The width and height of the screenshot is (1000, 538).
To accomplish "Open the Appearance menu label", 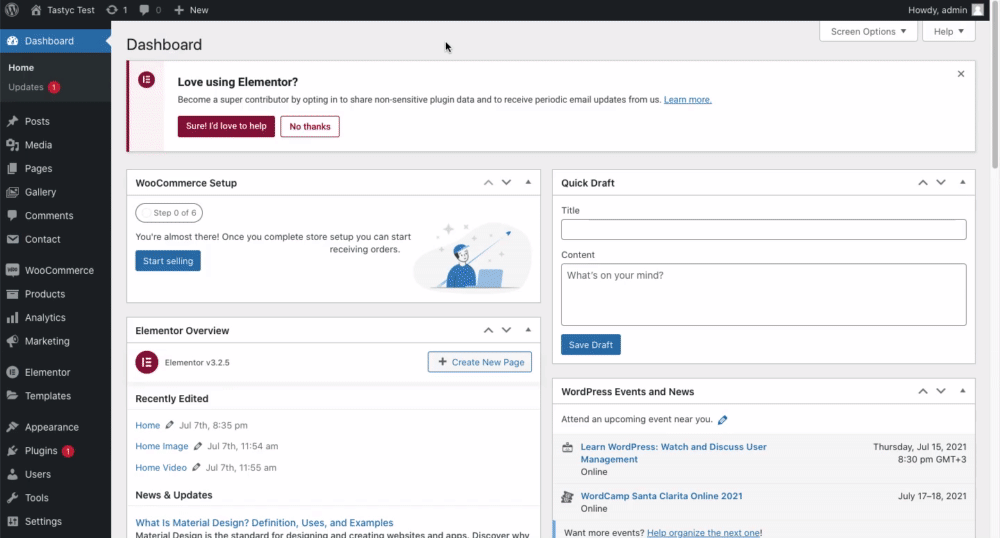I will pyautogui.click(x=52, y=427).
